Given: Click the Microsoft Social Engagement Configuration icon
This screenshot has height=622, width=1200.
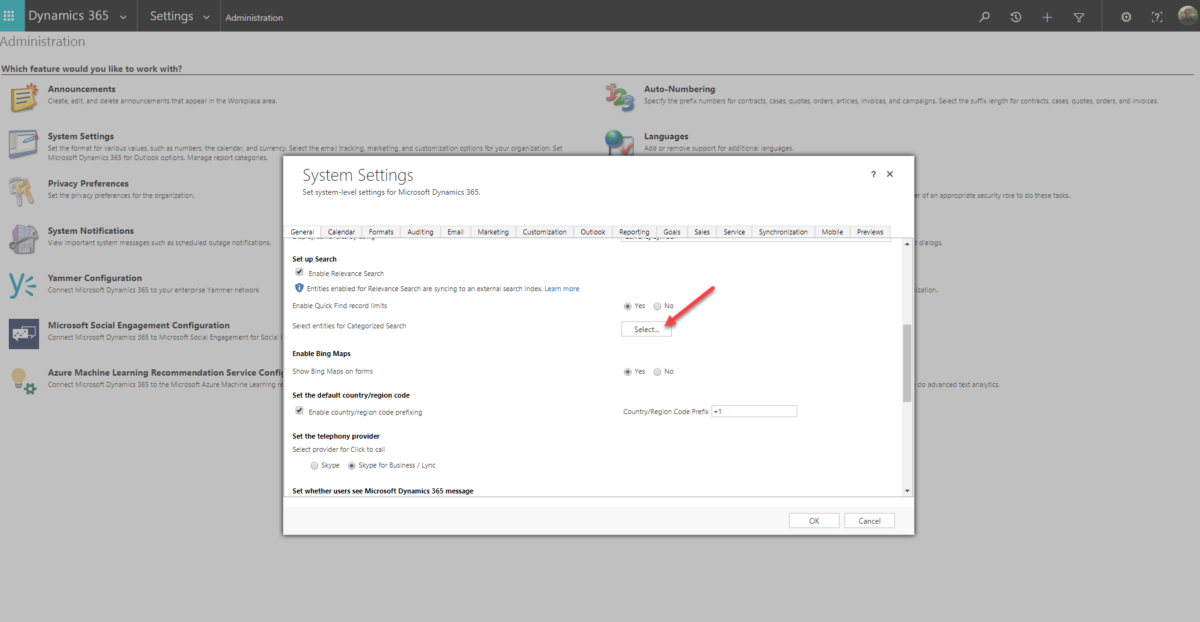Looking at the screenshot, I should click(x=22, y=332).
